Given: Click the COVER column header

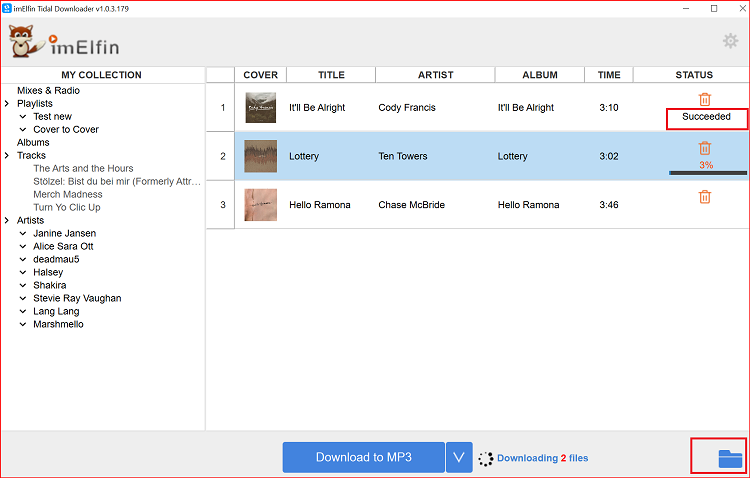Looking at the screenshot, I should click(x=260, y=75).
